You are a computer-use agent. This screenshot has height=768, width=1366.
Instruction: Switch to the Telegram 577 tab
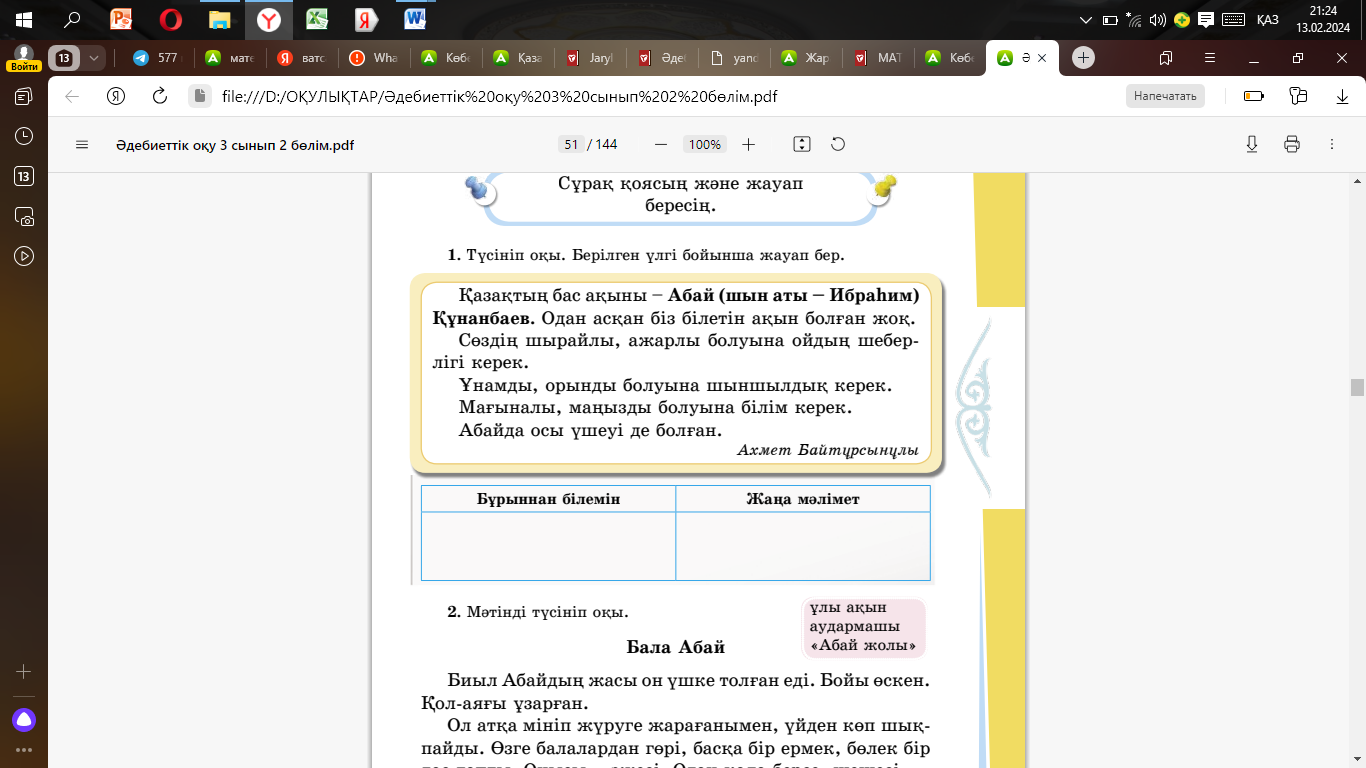coord(155,58)
